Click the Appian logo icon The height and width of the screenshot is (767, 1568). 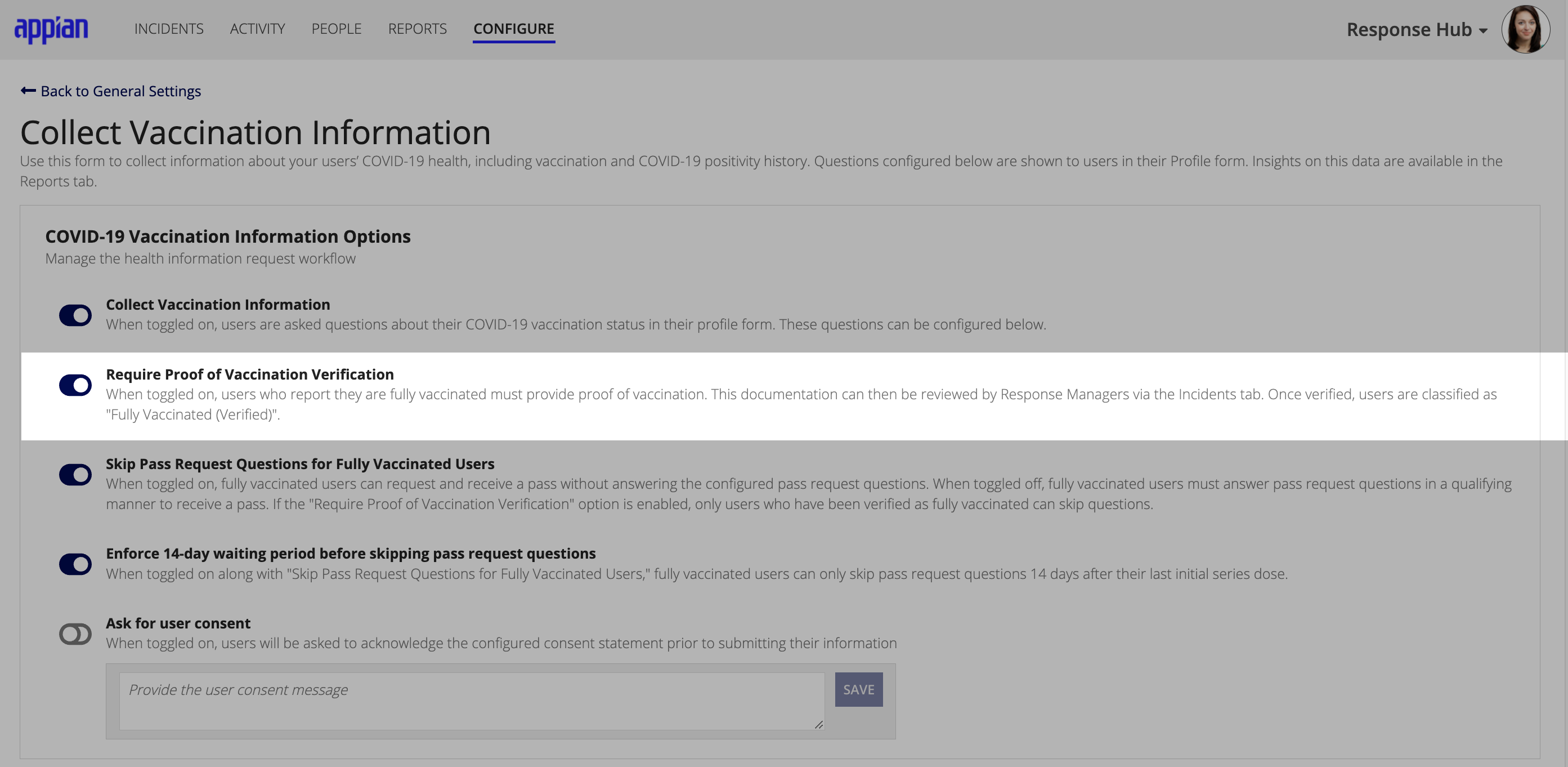coord(53,28)
